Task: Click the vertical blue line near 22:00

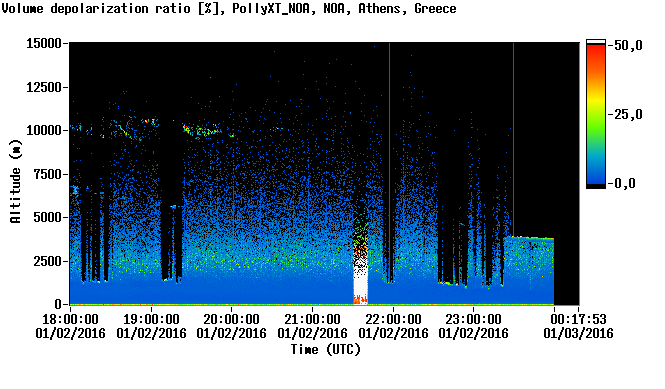Action: 389,161
